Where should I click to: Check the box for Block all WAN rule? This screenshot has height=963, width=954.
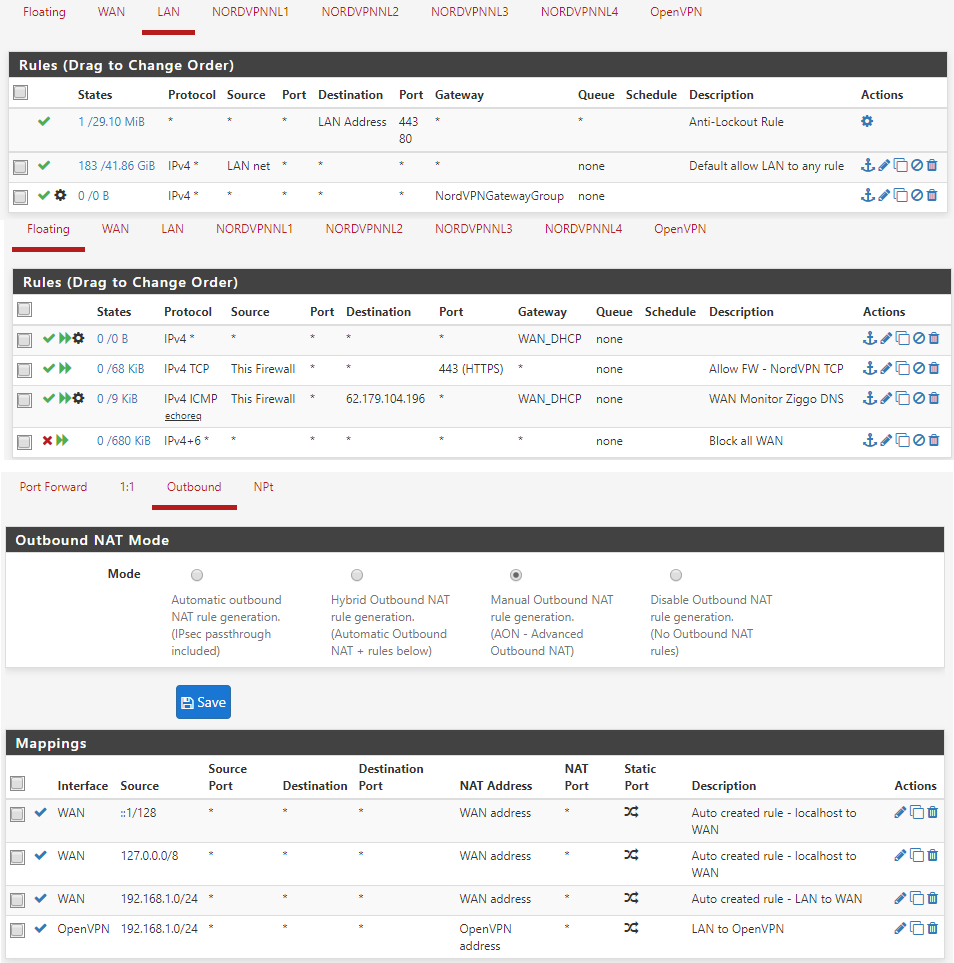tap(25, 441)
